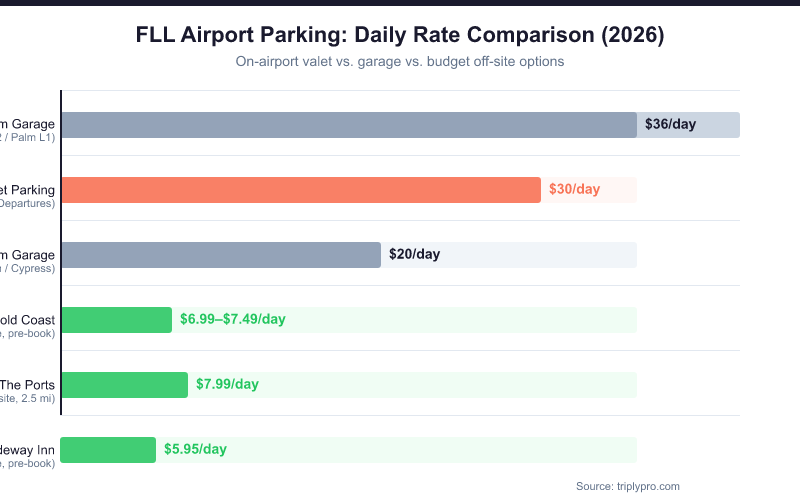
Task: Select the gray bar for the $20/day rate
Action: click(x=220, y=255)
